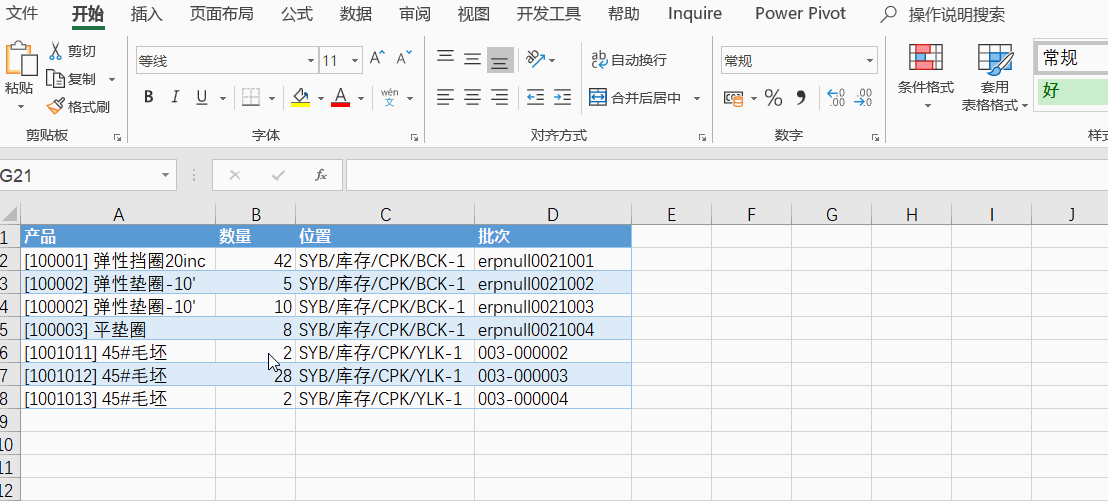Toggle italic formatting
This screenshot has width=1108, height=501.
[x=175, y=98]
